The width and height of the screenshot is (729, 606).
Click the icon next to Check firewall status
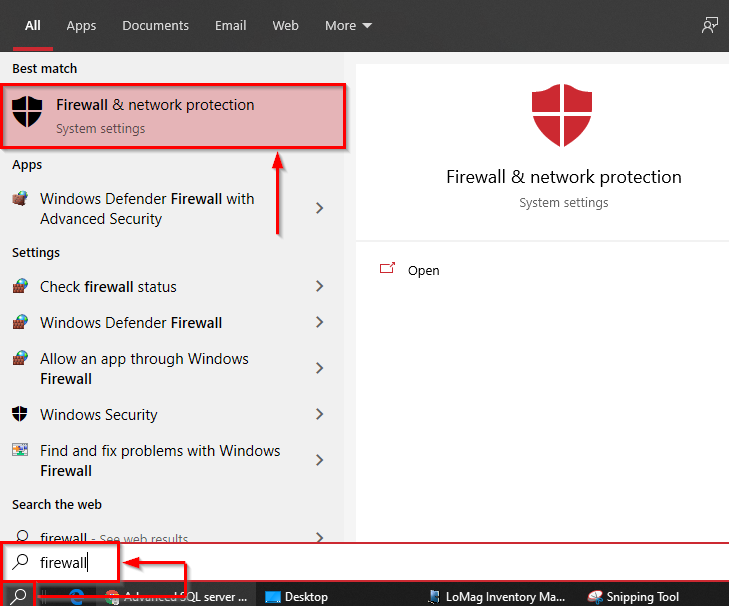tap(20, 286)
